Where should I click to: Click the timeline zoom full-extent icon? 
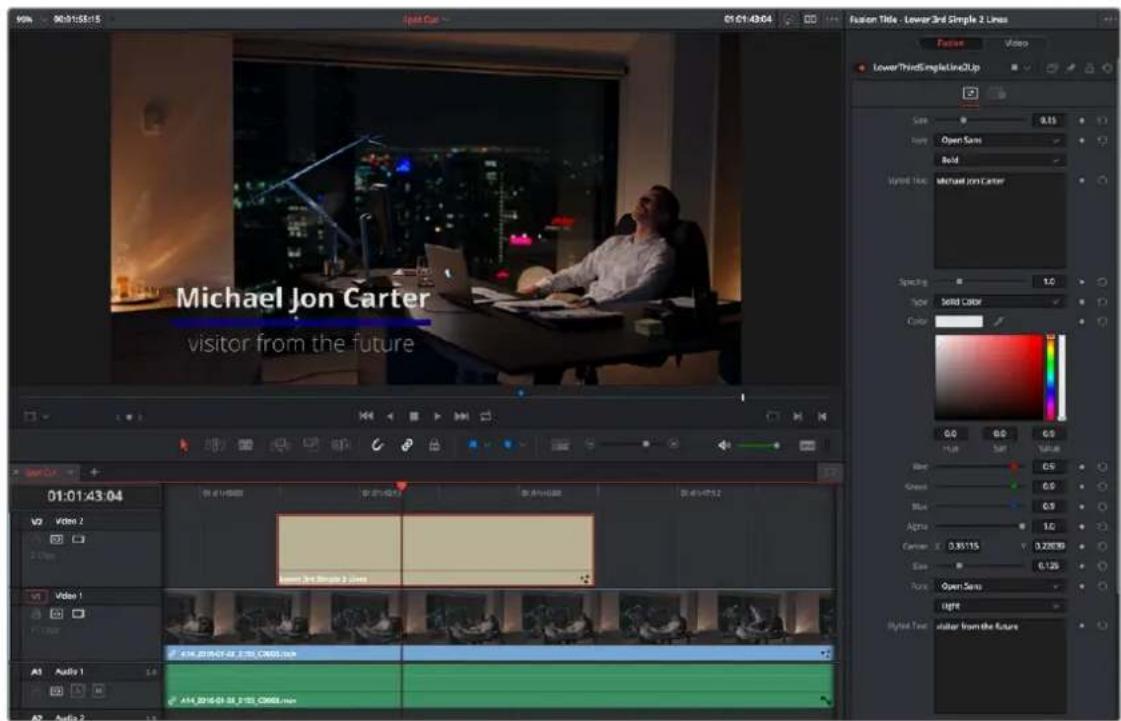click(x=560, y=445)
